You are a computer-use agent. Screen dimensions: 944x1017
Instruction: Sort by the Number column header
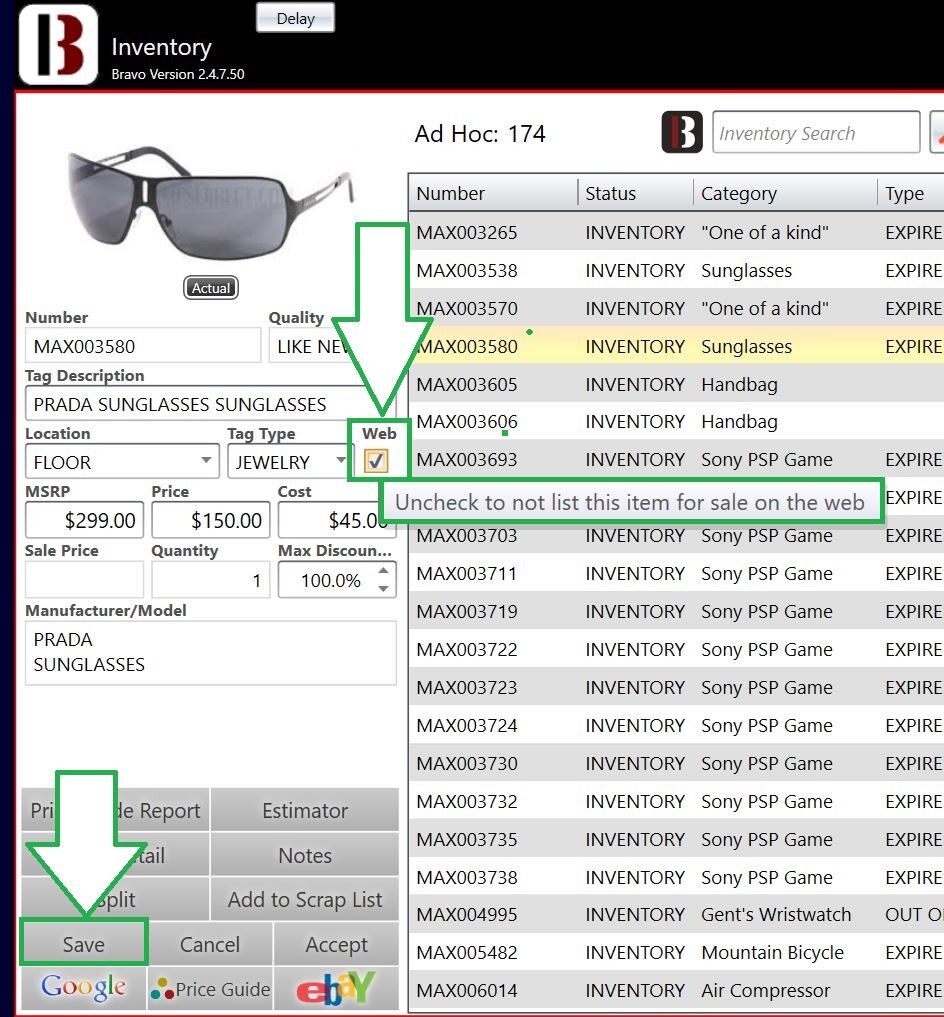492,193
